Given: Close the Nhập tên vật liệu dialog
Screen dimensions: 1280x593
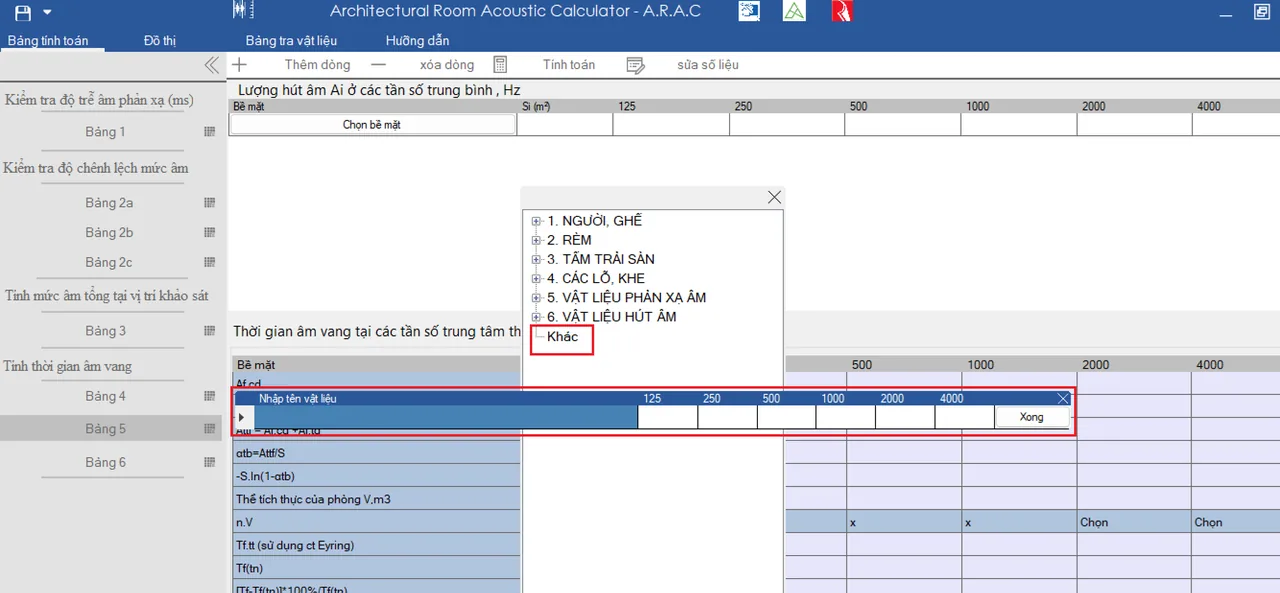Looking at the screenshot, I should (1063, 398).
